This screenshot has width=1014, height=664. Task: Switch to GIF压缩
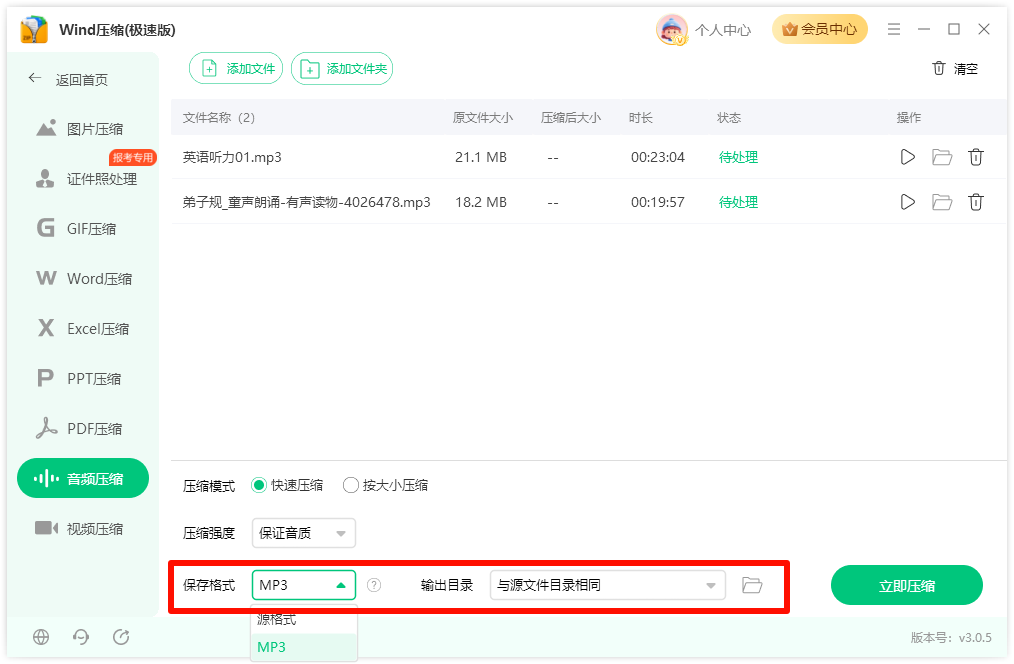(83, 229)
